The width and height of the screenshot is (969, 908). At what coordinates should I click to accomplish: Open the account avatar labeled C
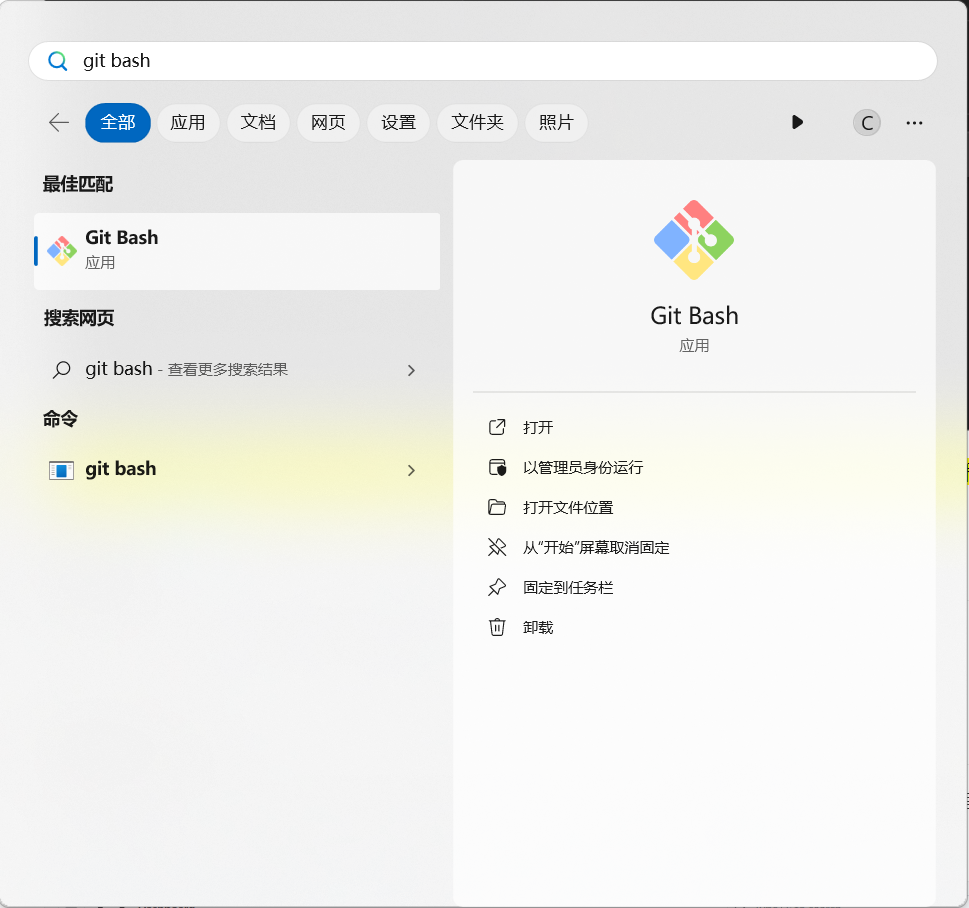(x=866, y=122)
